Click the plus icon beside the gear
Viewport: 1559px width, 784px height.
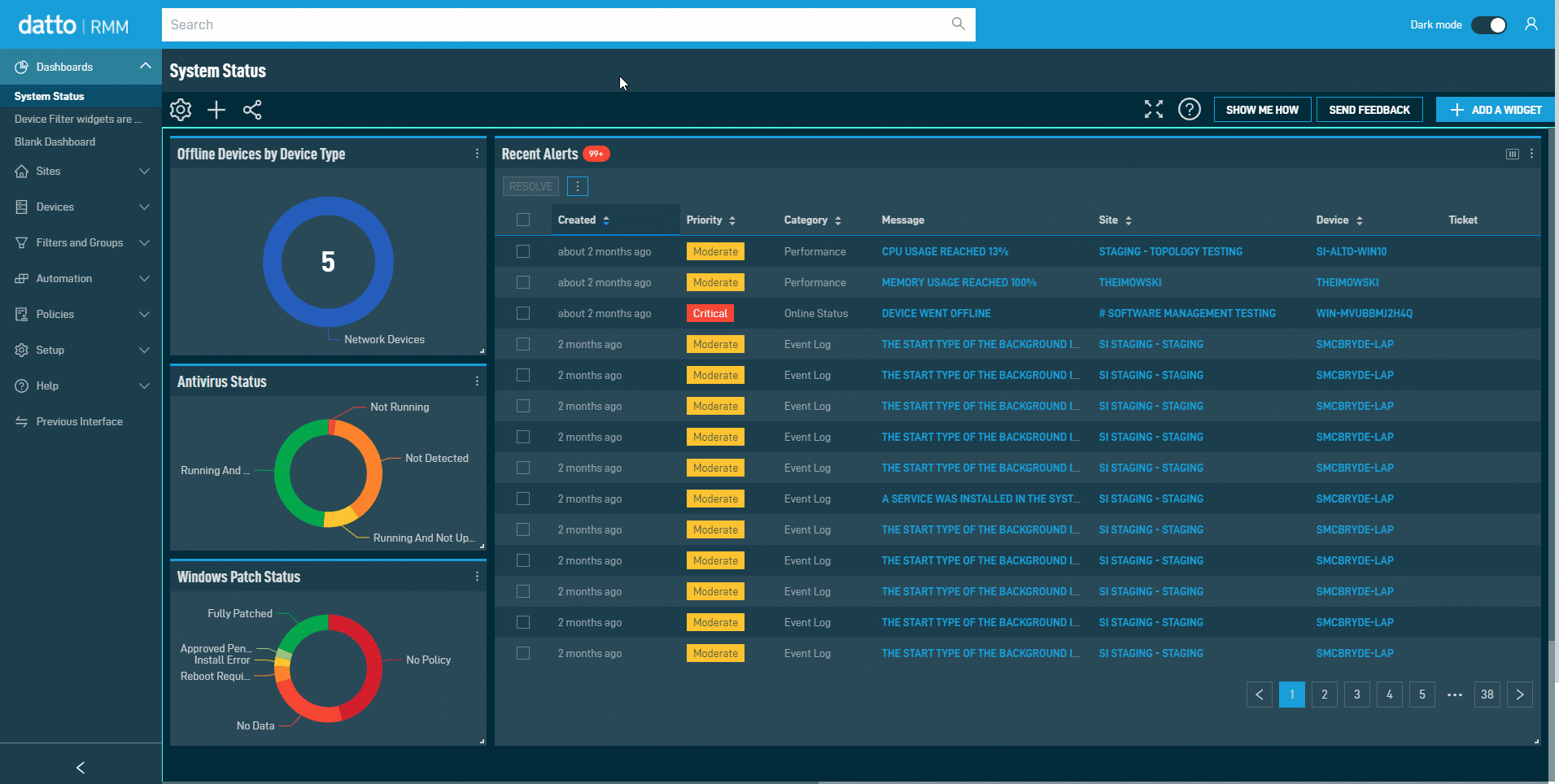pos(216,110)
